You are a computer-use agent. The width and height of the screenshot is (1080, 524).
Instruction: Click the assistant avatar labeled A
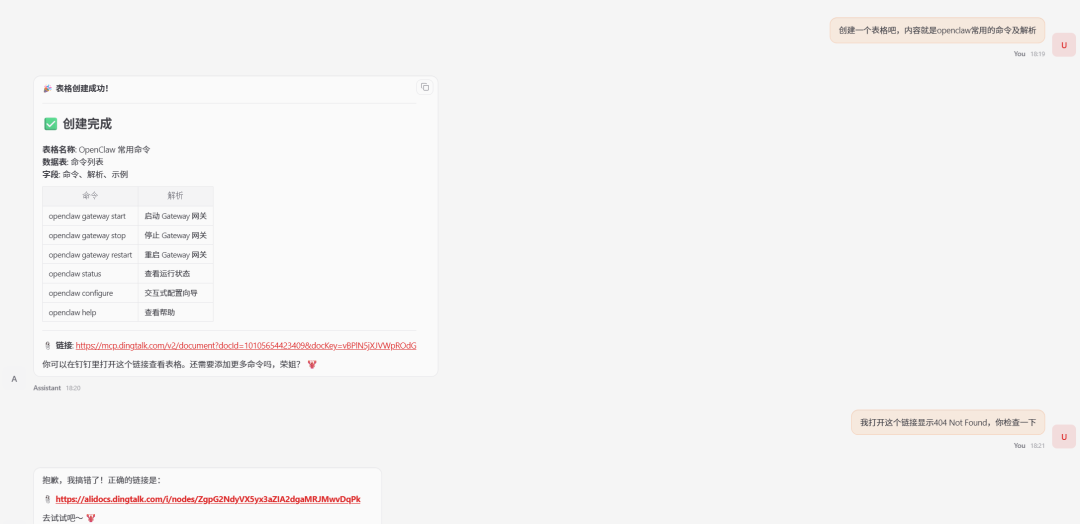point(14,379)
